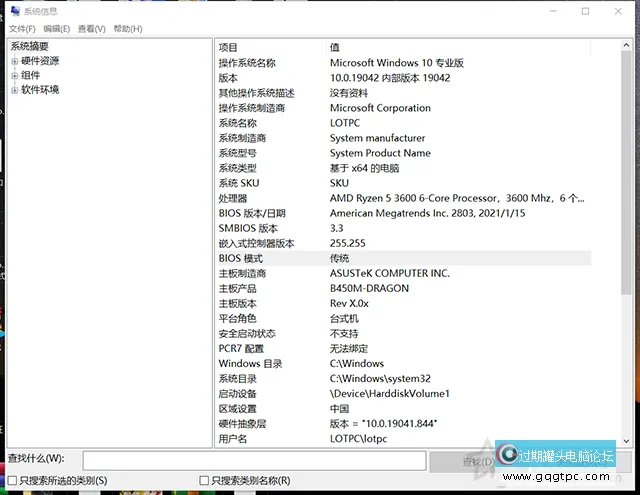Viewport: 640px width, 495px height.
Task: Open the 帮助(H) menu
Action: click(128, 29)
